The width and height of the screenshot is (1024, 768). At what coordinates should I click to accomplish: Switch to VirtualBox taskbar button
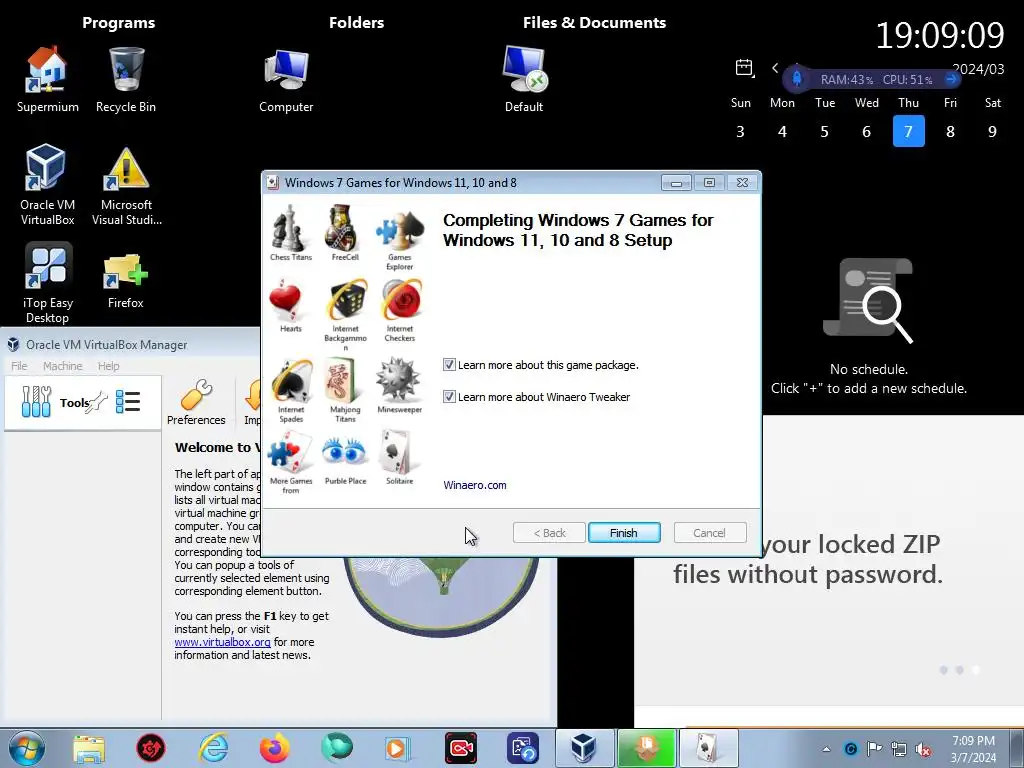coord(584,748)
